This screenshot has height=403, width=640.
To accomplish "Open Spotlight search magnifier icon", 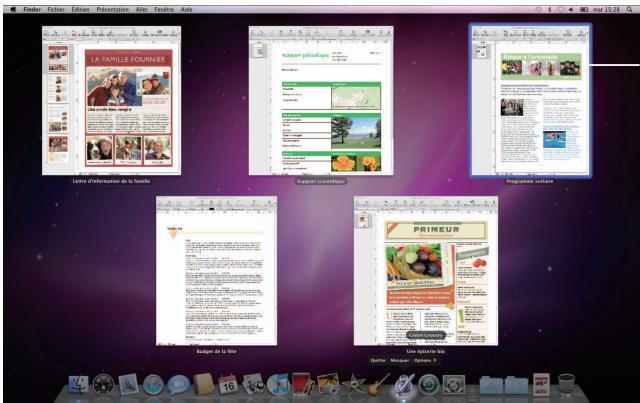I will pyautogui.click(x=629, y=9).
